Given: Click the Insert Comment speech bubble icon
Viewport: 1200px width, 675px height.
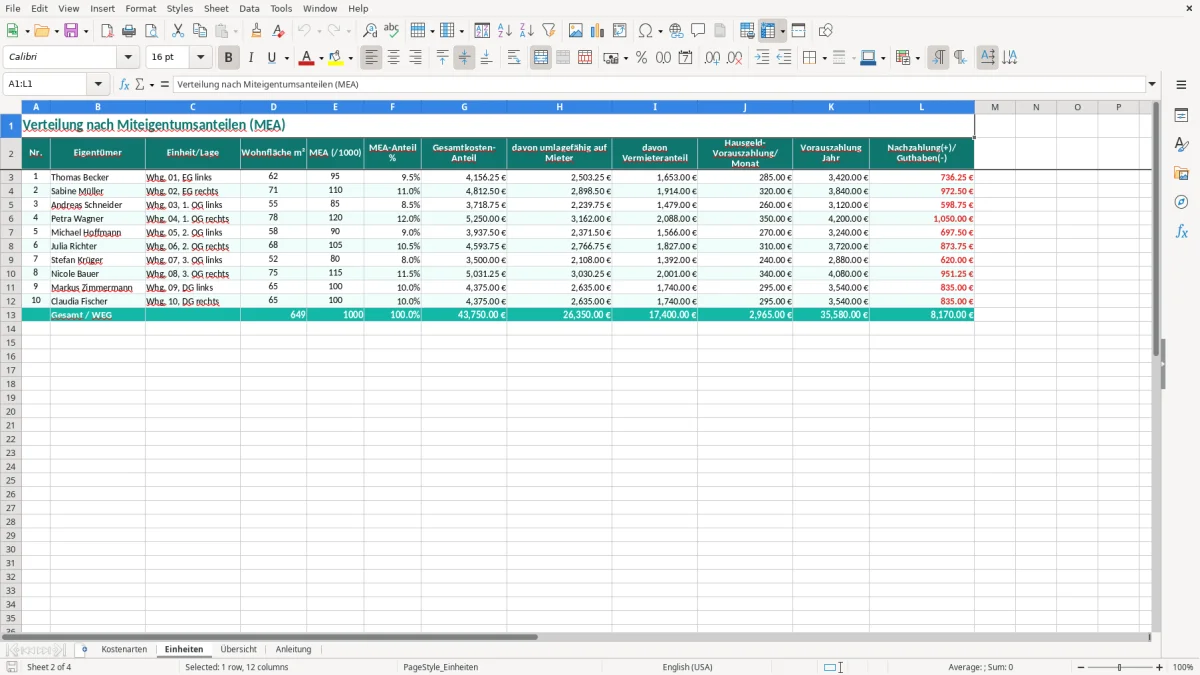Looking at the screenshot, I should (698, 31).
